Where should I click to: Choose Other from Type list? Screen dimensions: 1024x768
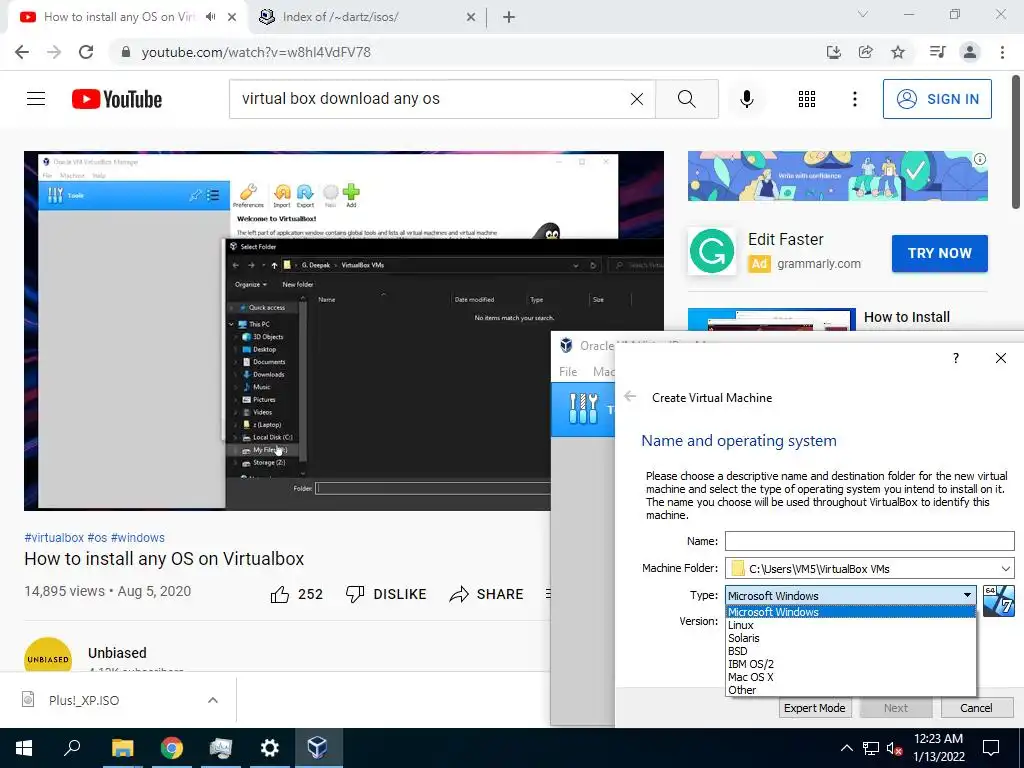click(x=850, y=690)
